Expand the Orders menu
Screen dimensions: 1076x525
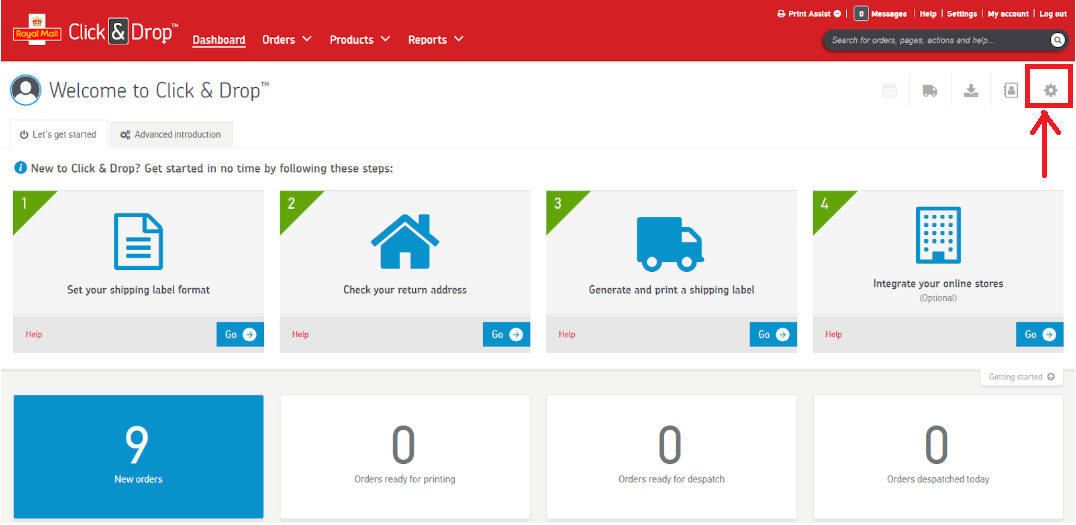(x=287, y=40)
